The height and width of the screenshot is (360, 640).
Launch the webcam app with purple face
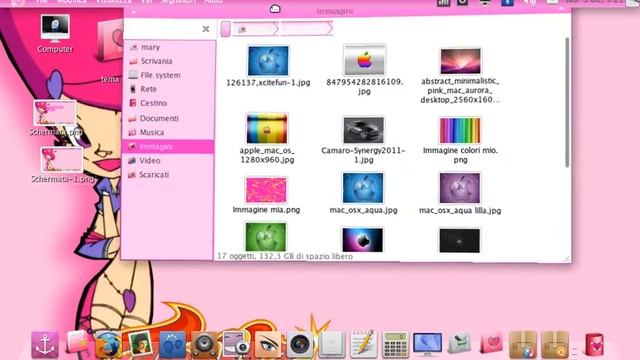(x=236, y=345)
